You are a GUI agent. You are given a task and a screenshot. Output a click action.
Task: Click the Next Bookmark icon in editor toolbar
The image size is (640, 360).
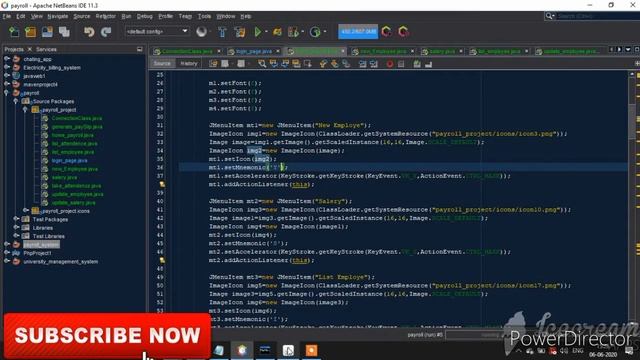[x=335, y=64]
